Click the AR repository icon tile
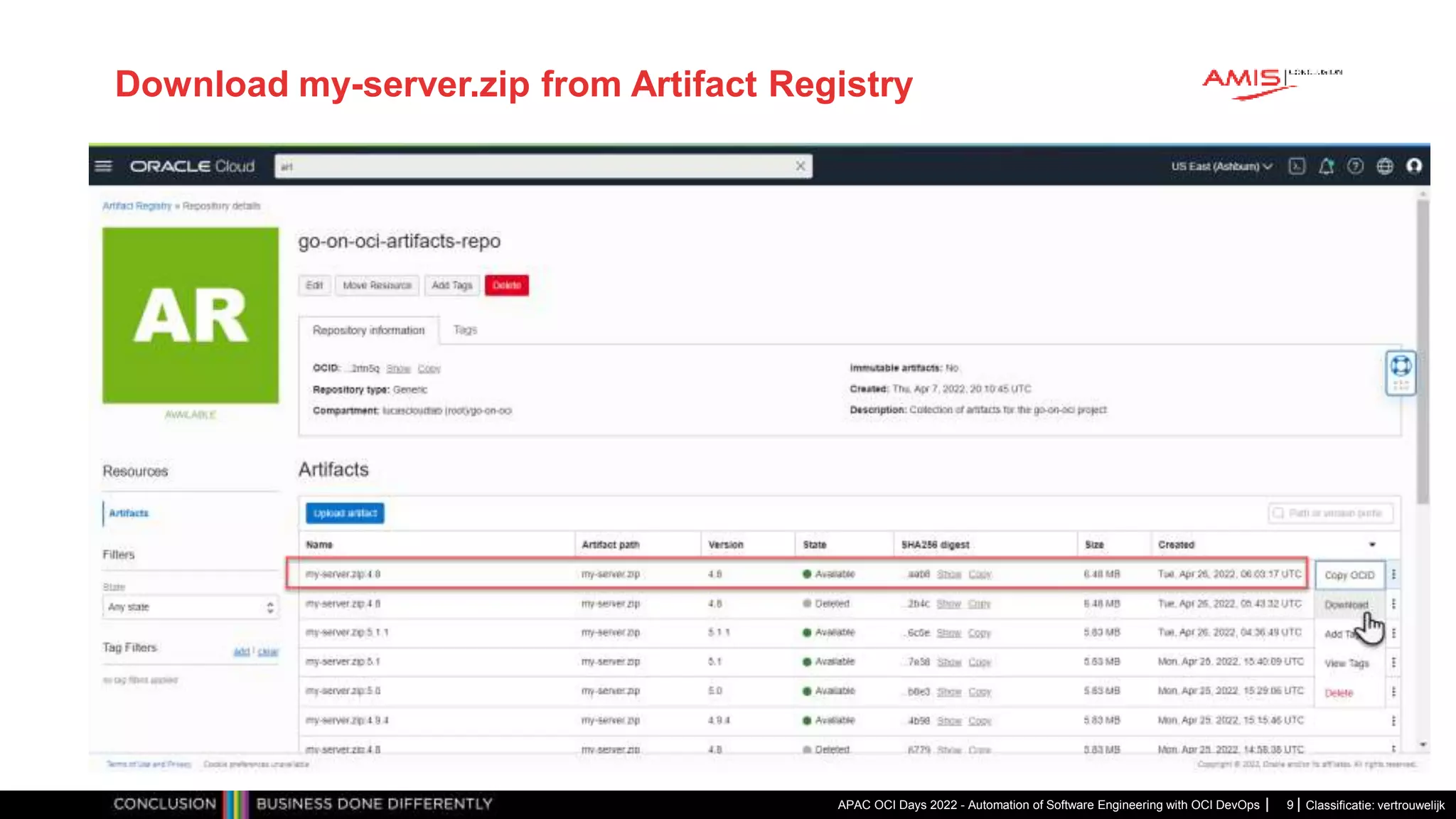 click(191, 315)
